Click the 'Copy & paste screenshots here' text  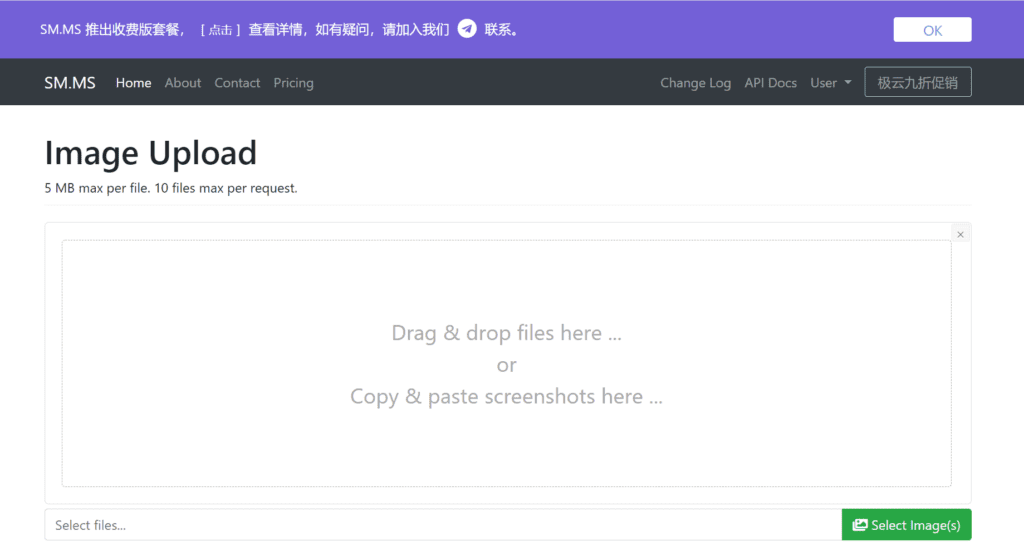point(506,397)
